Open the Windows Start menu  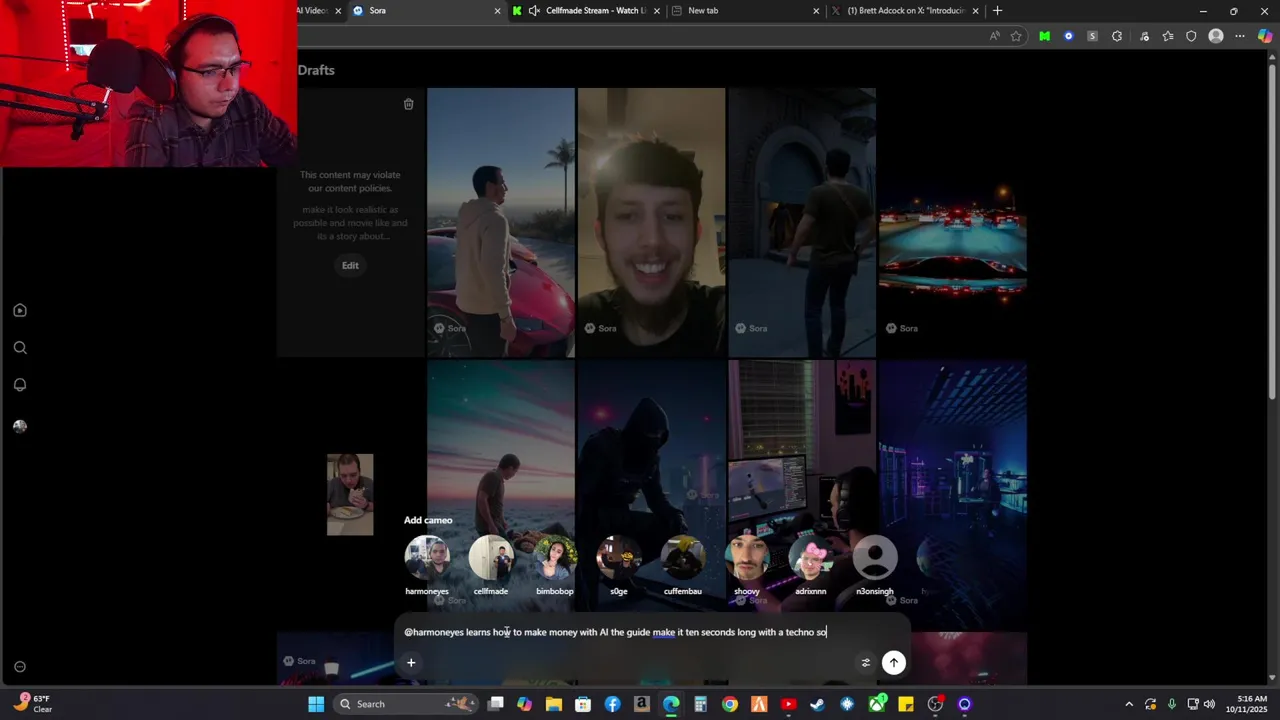click(316, 704)
